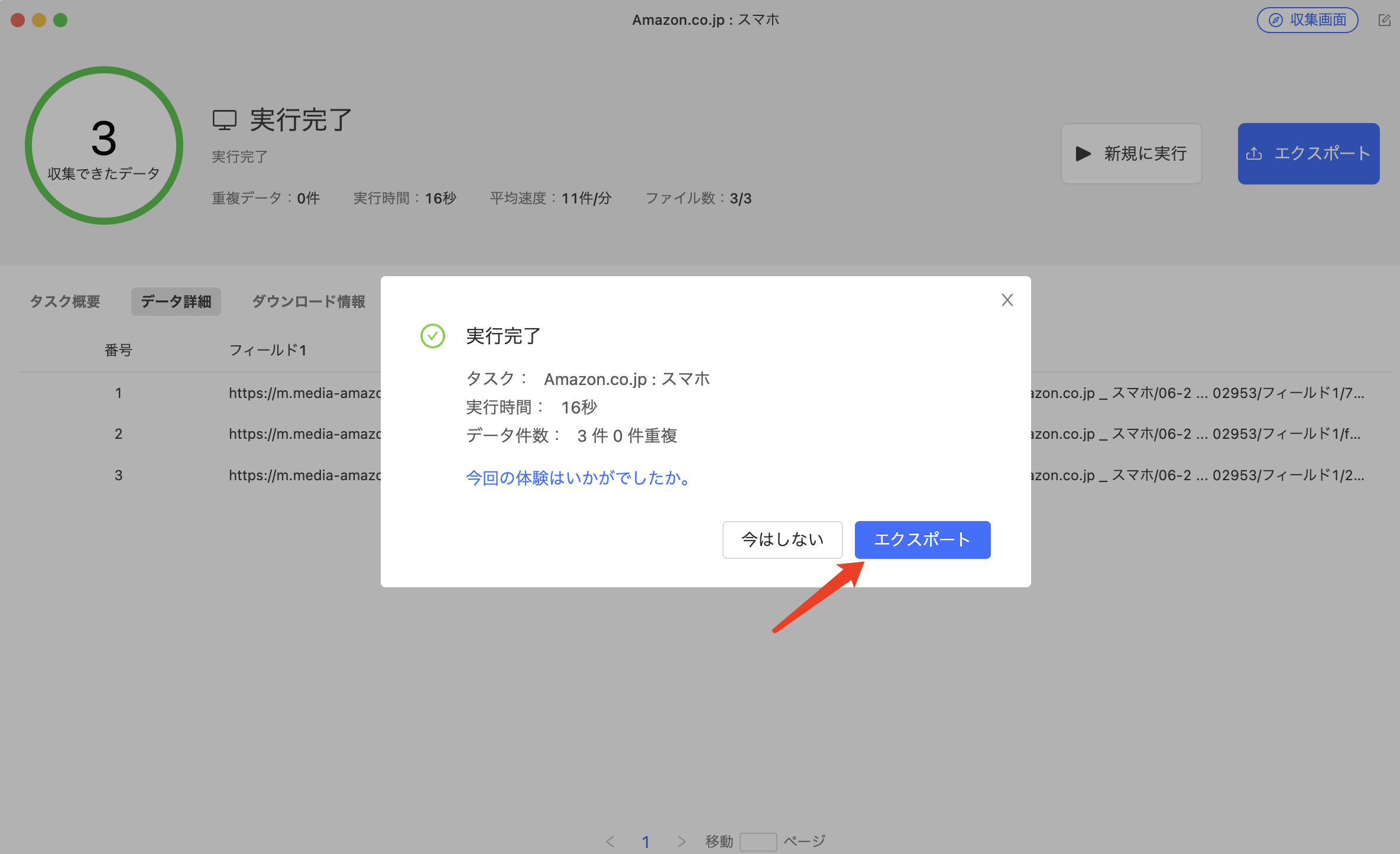Open the 今回の体験はいかがでしたか feedback link
The width and height of the screenshot is (1400, 854).
pos(579,478)
